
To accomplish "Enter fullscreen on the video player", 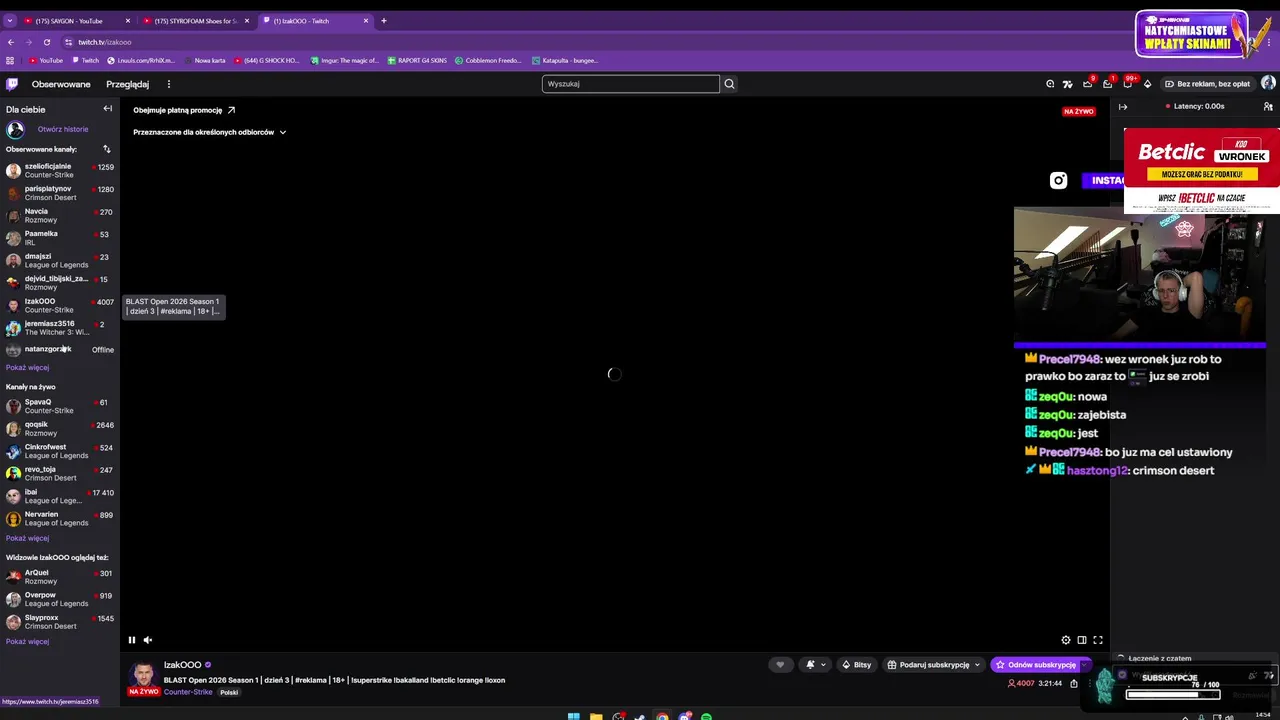I will [1098, 640].
